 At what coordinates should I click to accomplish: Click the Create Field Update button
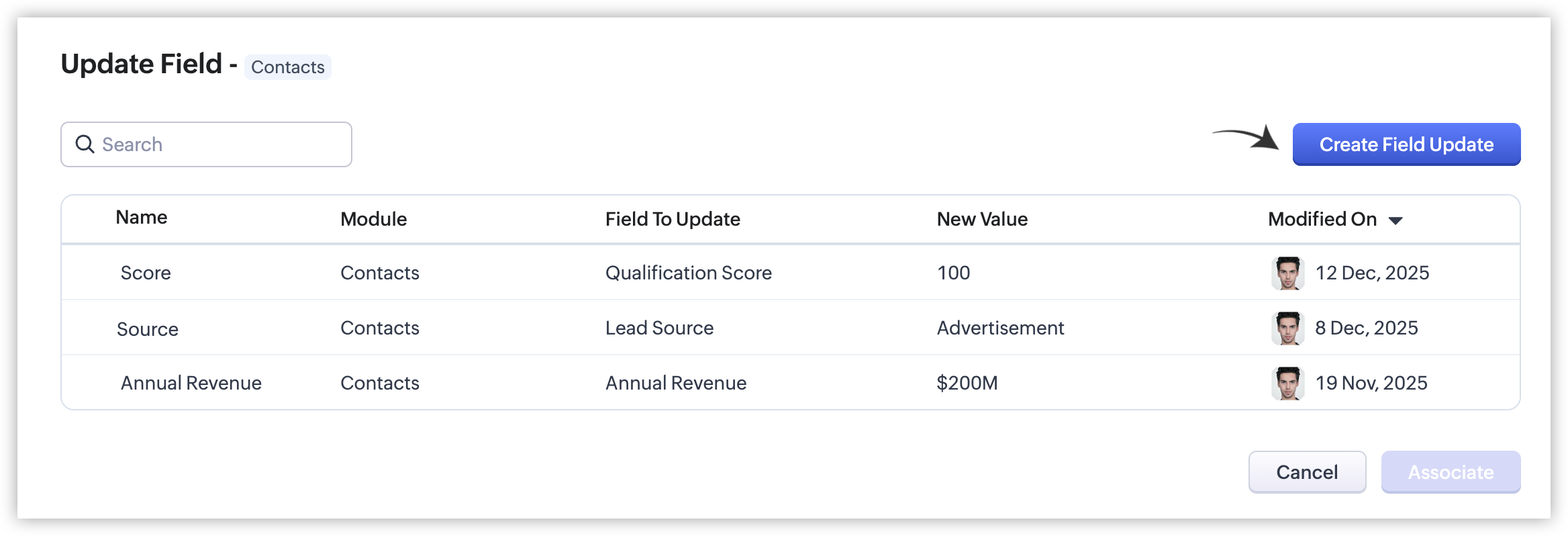(x=1406, y=144)
